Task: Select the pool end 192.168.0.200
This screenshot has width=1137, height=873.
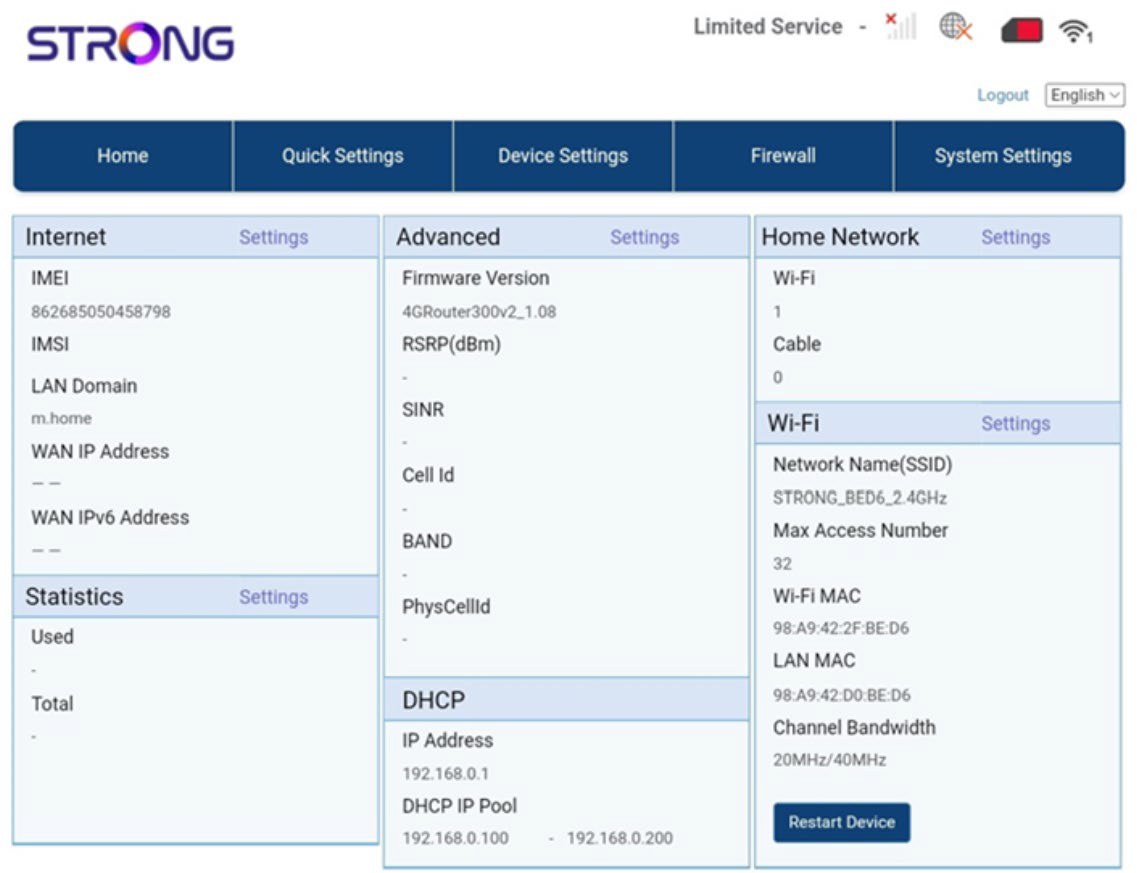Action: [x=620, y=838]
